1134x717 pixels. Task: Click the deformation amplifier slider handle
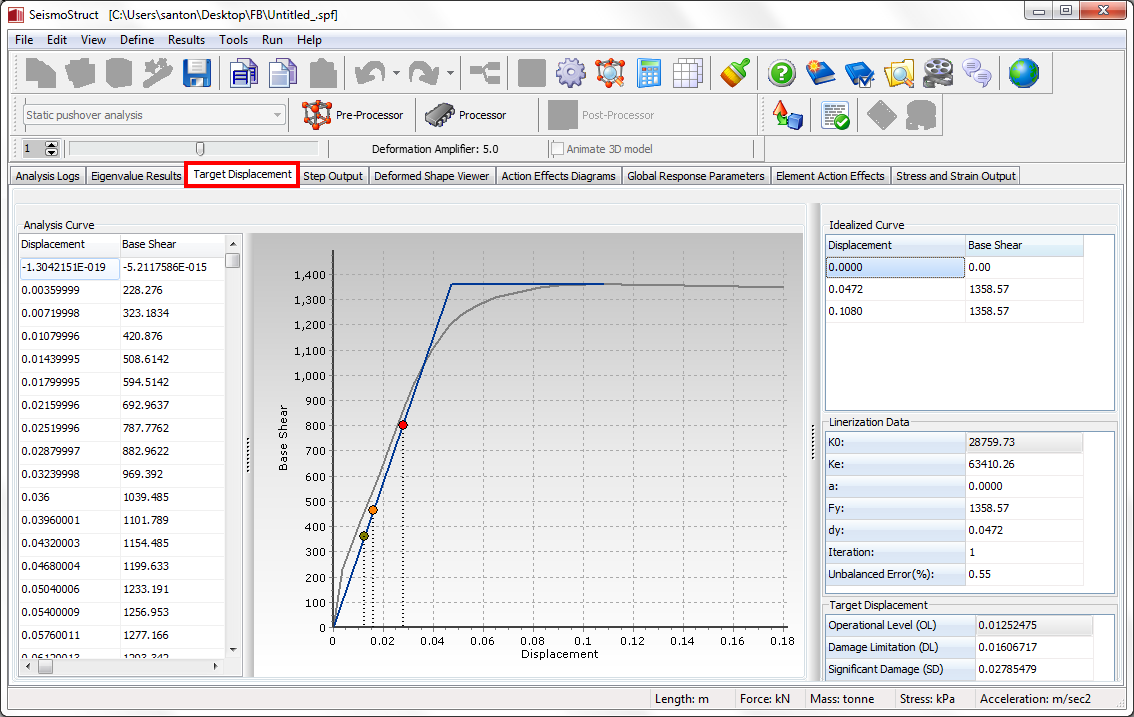(x=200, y=149)
